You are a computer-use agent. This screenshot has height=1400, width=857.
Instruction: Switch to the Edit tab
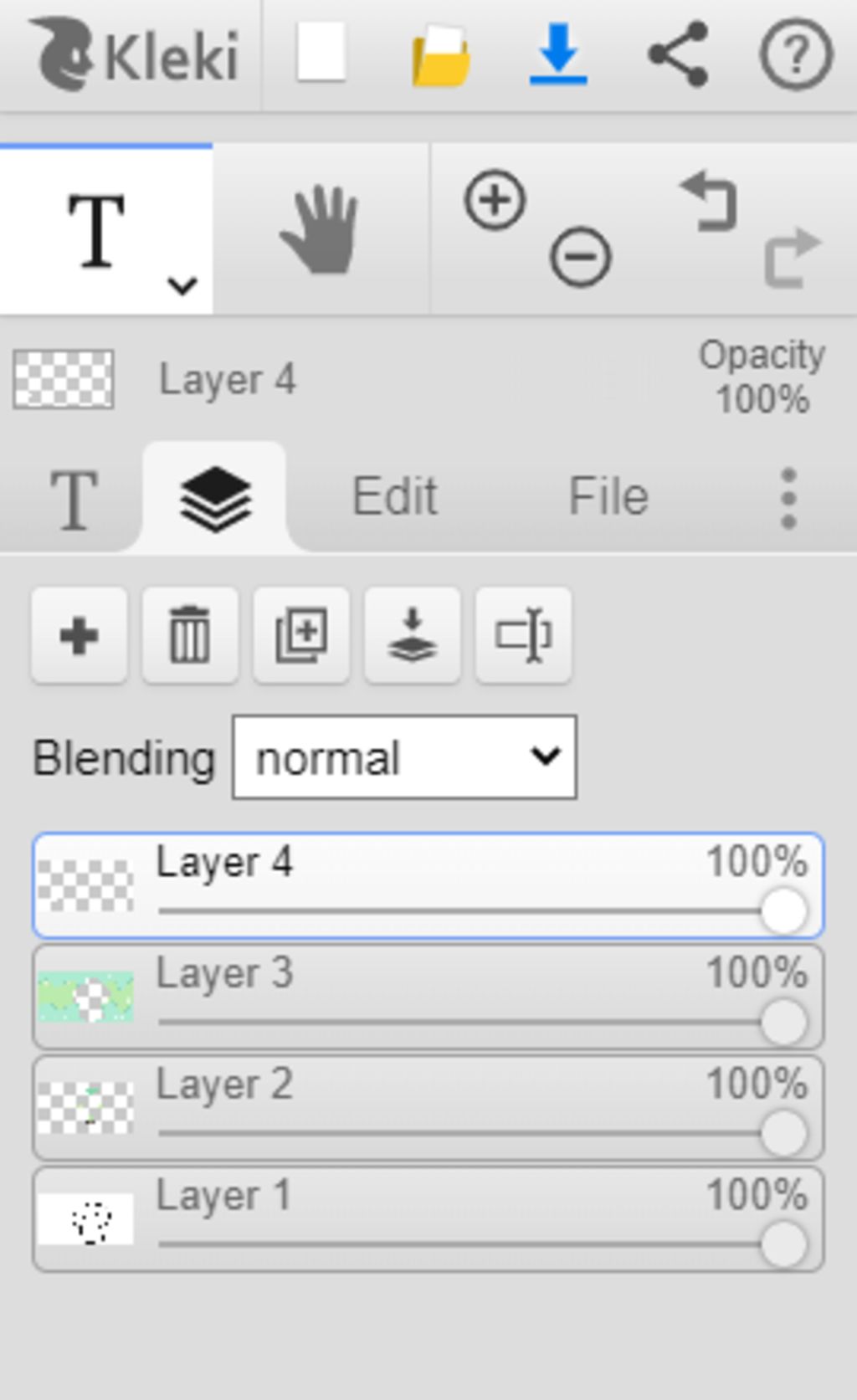tap(394, 496)
